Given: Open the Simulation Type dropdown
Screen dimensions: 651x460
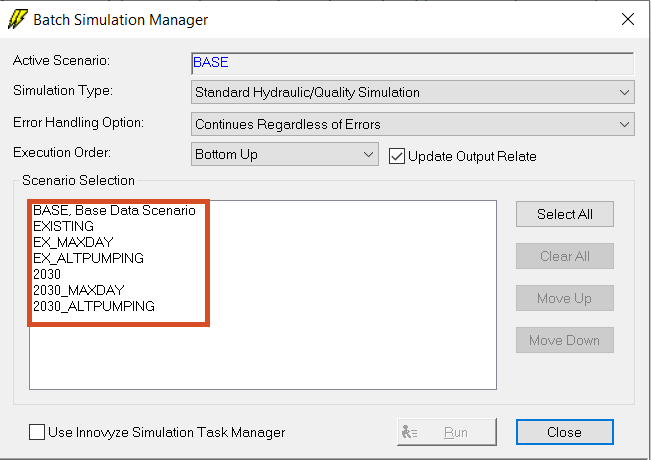Looking at the screenshot, I should point(413,92).
